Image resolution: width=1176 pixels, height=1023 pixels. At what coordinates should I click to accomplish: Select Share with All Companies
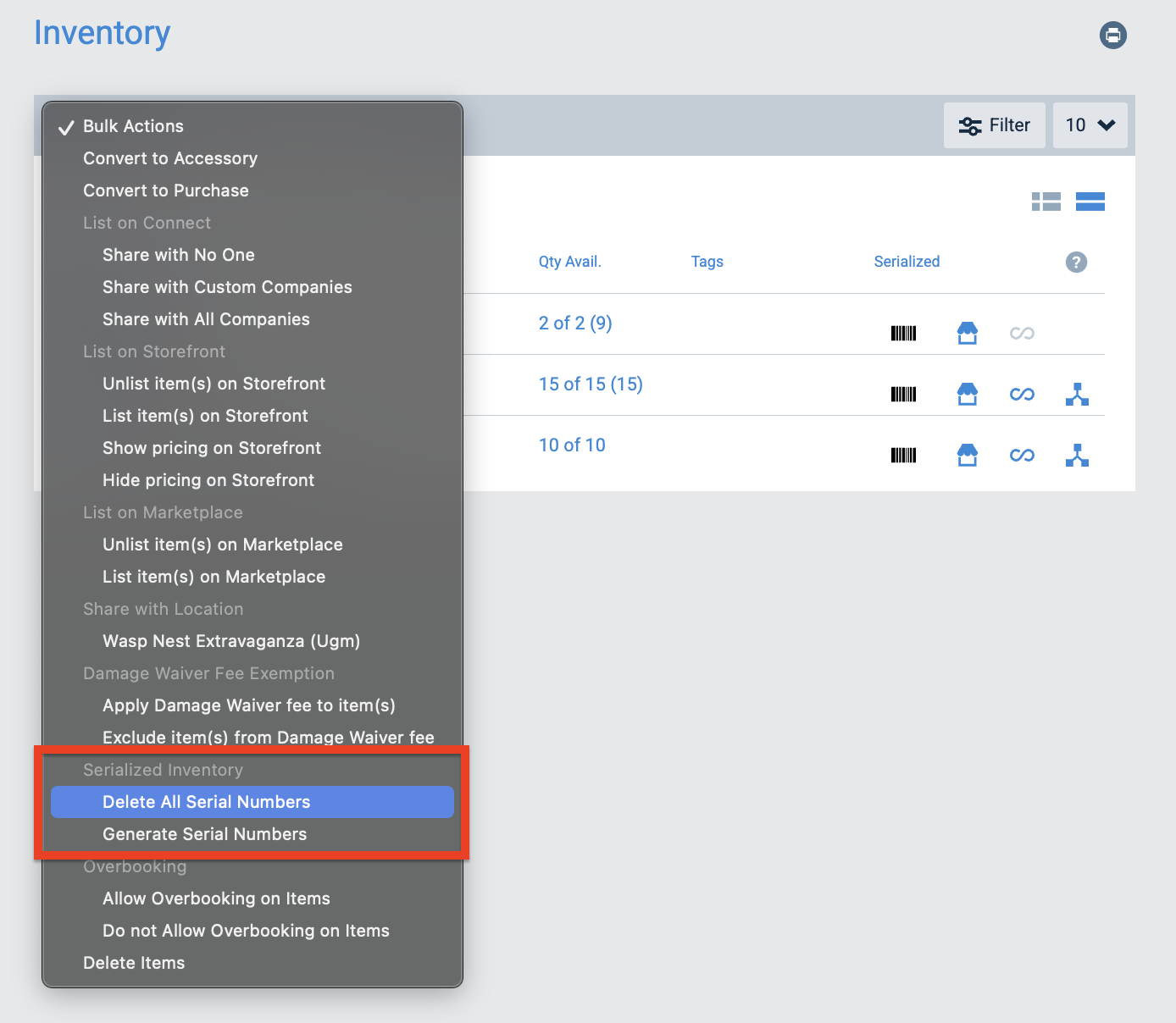206,319
